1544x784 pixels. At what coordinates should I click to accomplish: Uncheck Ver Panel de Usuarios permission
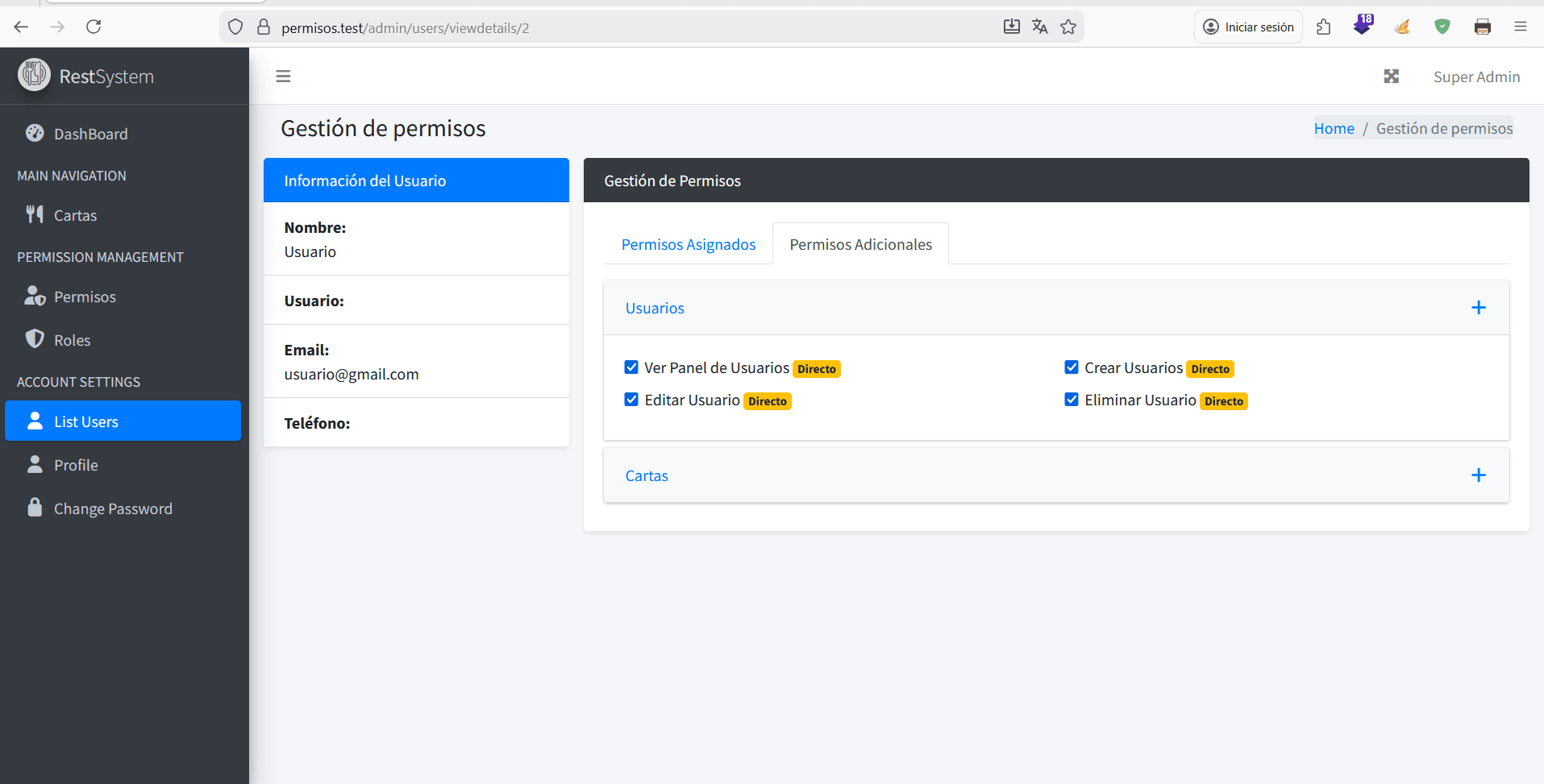coord(631,367)
